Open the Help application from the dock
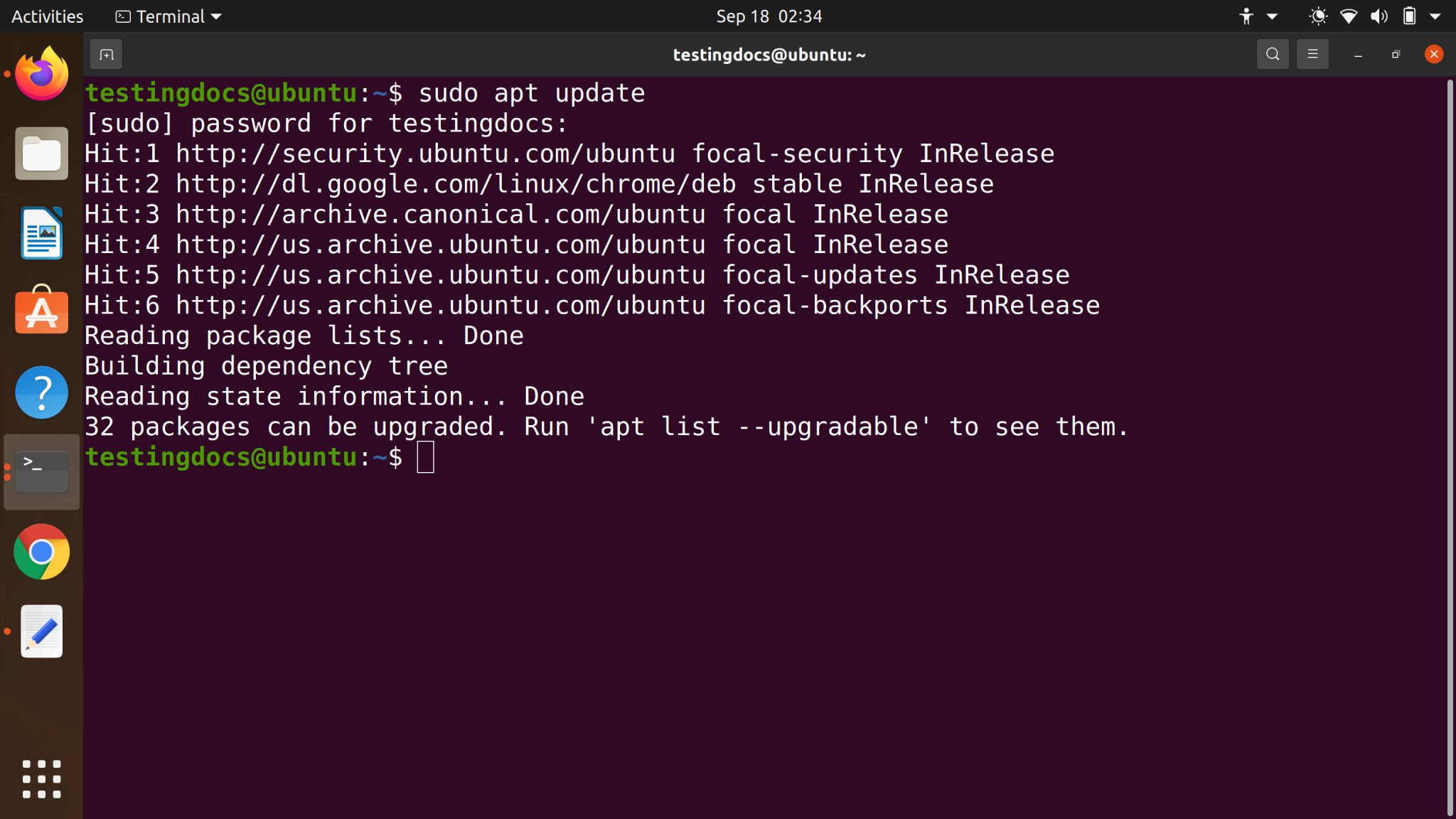The width and height of the screenshot is (1456, 819). [41, 392]
